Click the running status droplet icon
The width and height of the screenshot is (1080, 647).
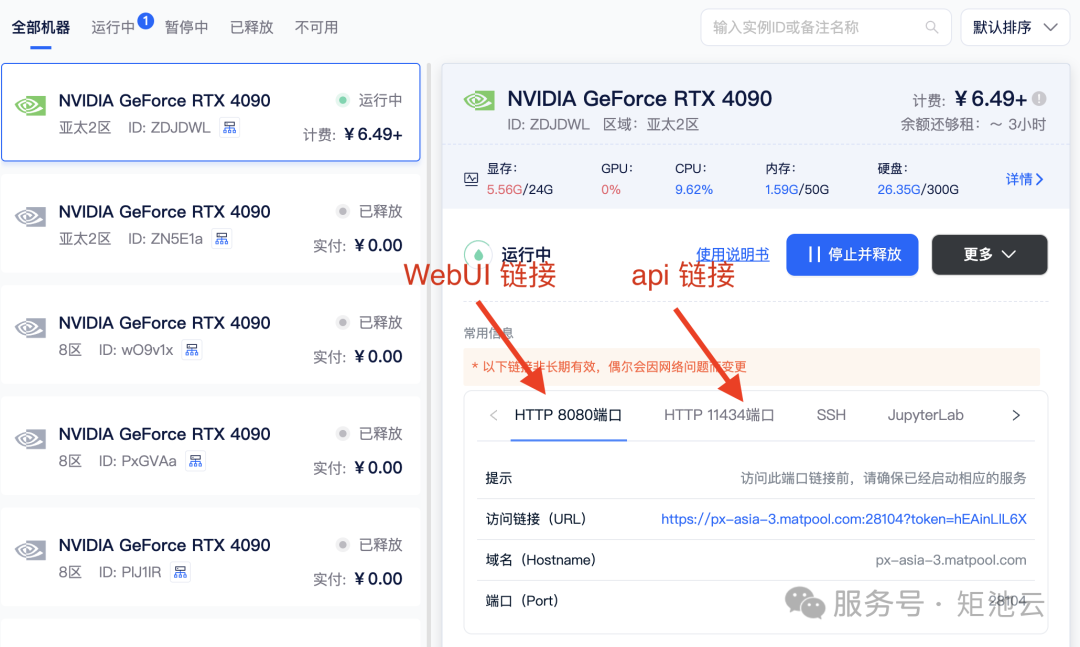(478, 254)
